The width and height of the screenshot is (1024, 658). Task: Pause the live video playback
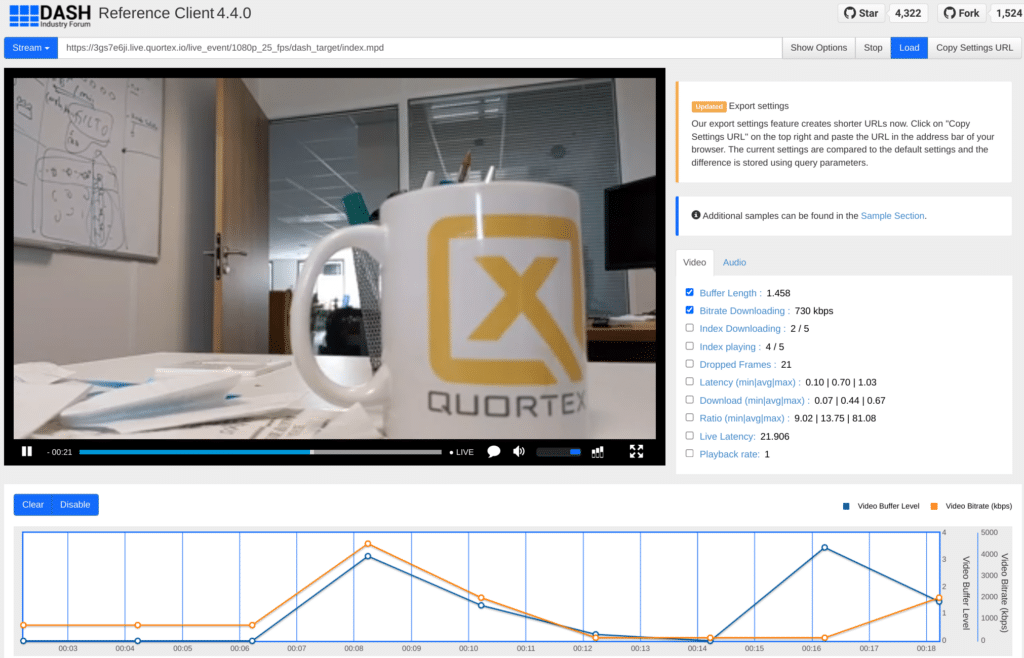coord(27,452)
